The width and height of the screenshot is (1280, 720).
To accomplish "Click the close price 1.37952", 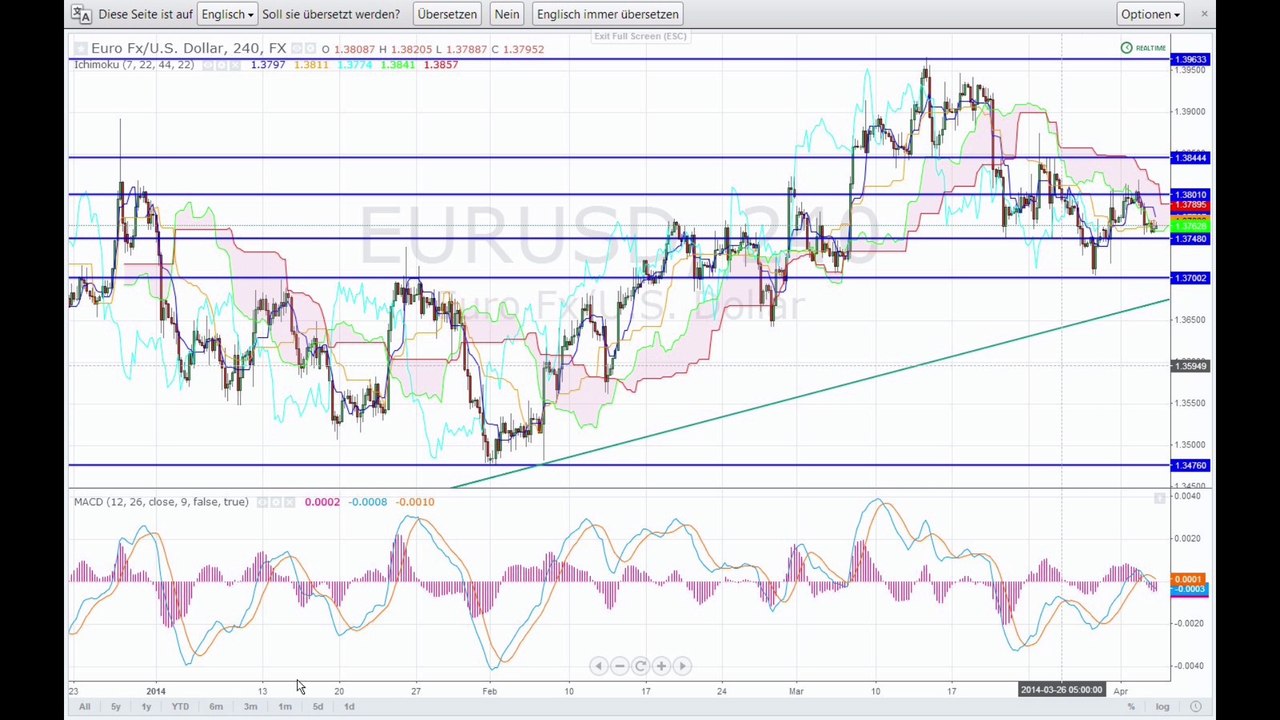I will point(524,49).
